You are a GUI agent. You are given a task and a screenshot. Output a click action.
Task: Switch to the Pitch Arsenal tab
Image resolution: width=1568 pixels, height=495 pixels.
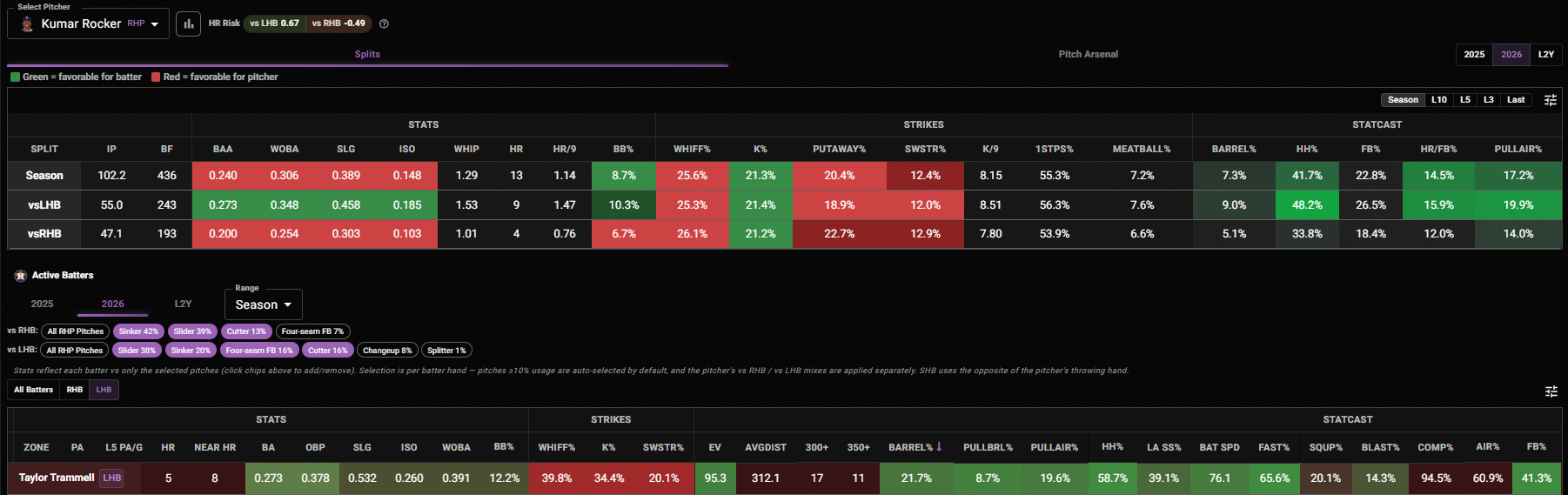tap(1088, 54)
